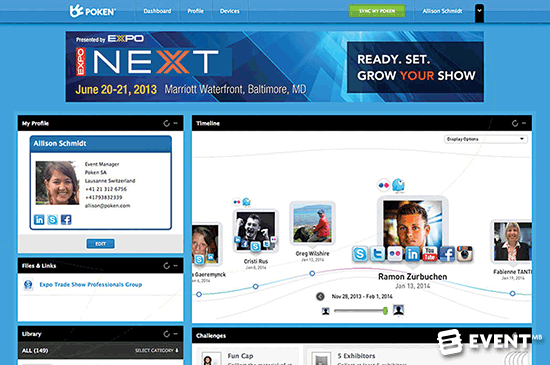This screenshot has height=365, width=550.
Task: Click the Flickr bubble above Ramon's photo
Action: 384,185
